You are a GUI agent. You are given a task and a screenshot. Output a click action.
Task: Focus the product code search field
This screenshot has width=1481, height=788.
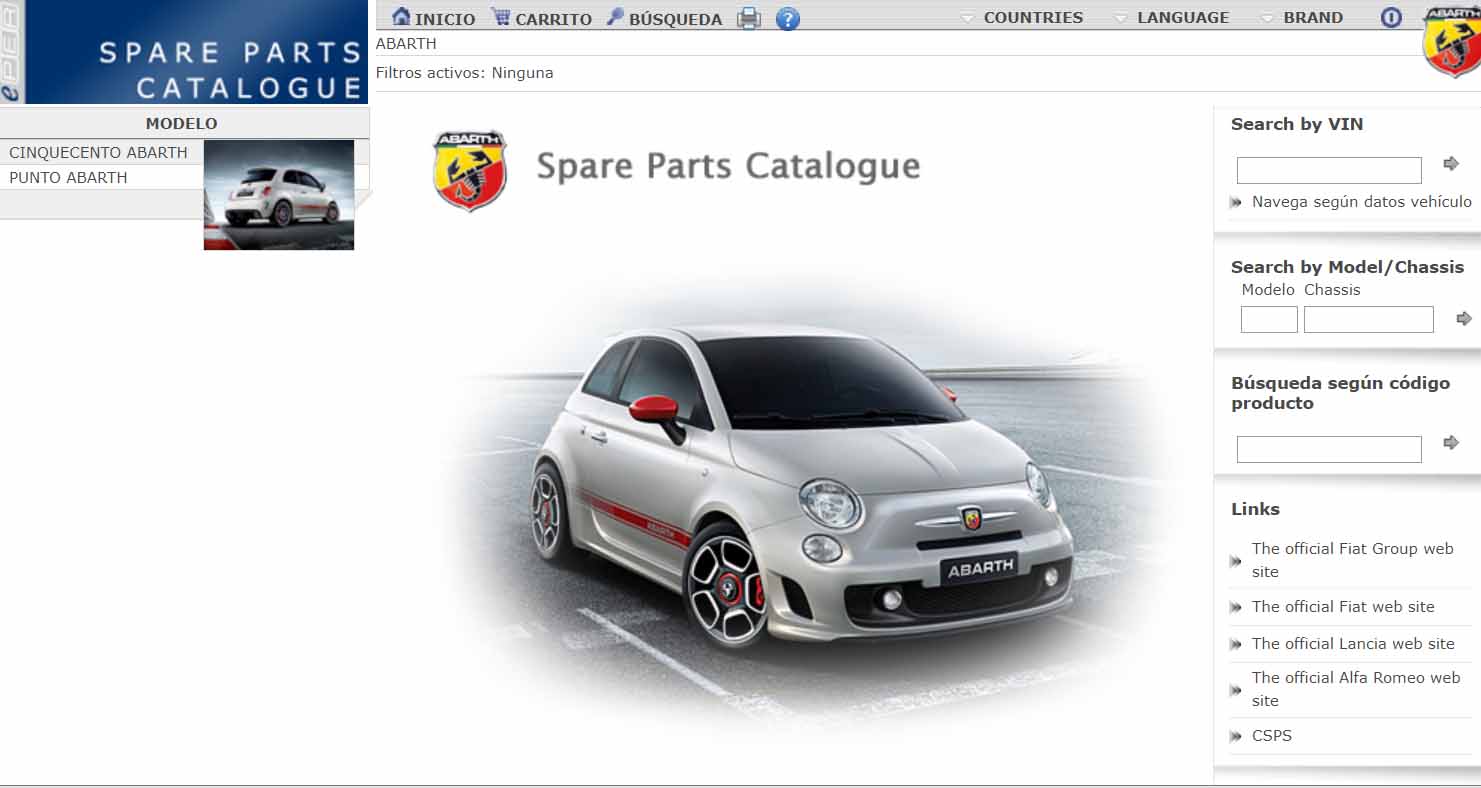pyautogui.click(x=1329, y=450)
